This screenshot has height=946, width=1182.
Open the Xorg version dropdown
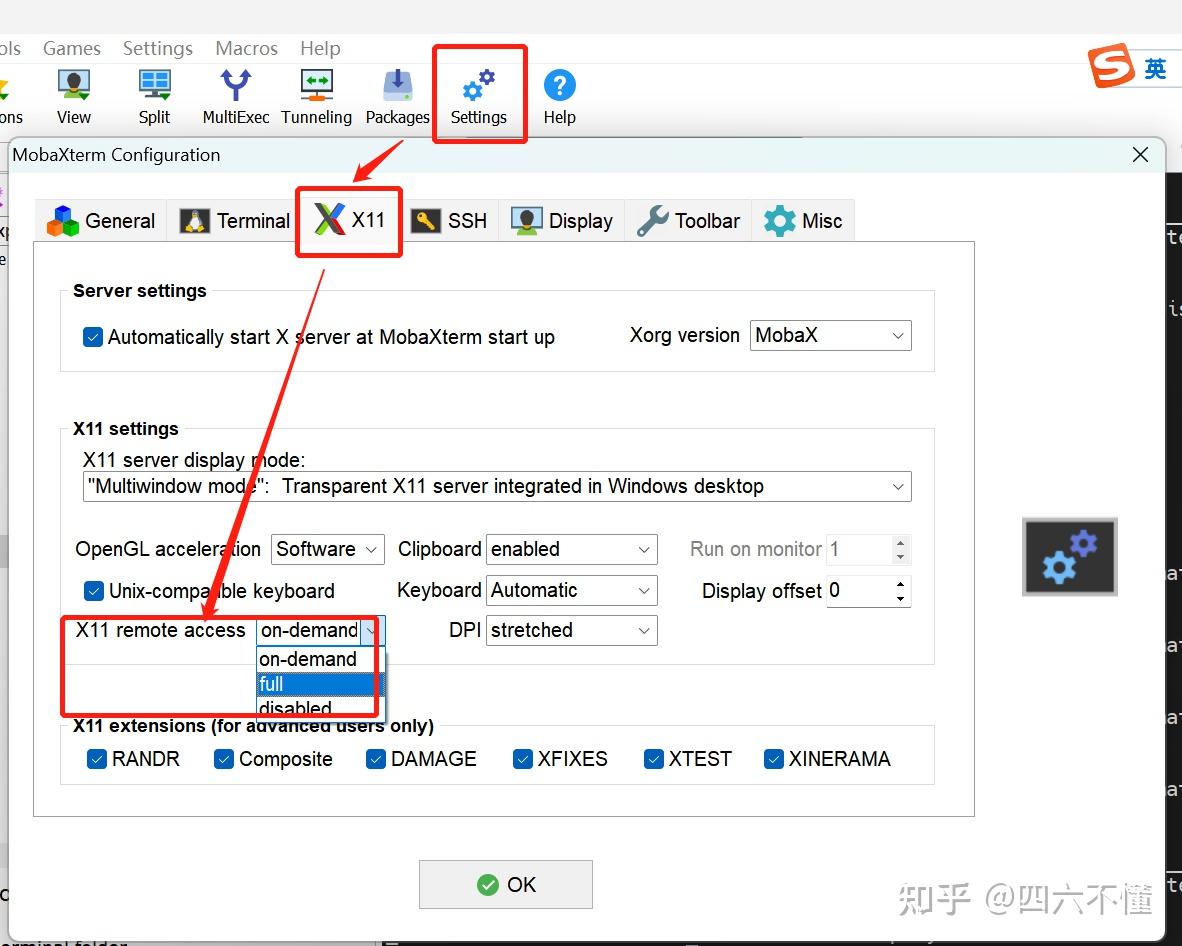(898, 335)
